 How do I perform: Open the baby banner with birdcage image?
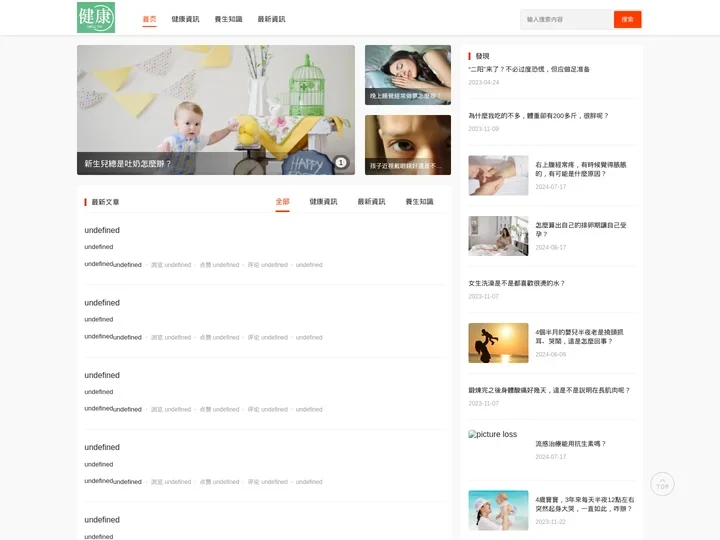[216, 110]
